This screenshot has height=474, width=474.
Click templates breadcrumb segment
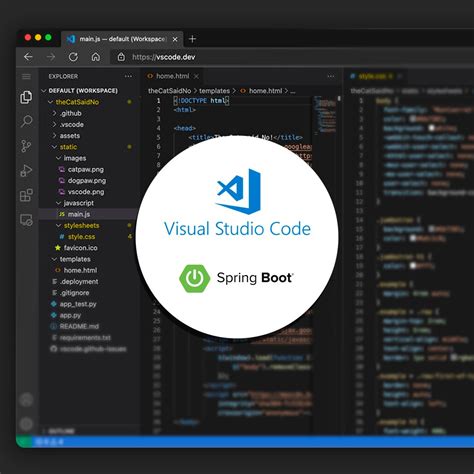214,91
